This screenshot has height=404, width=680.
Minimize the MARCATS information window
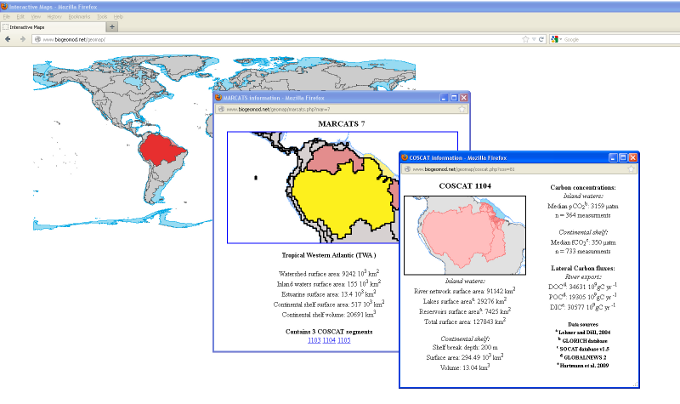[444, 98]
